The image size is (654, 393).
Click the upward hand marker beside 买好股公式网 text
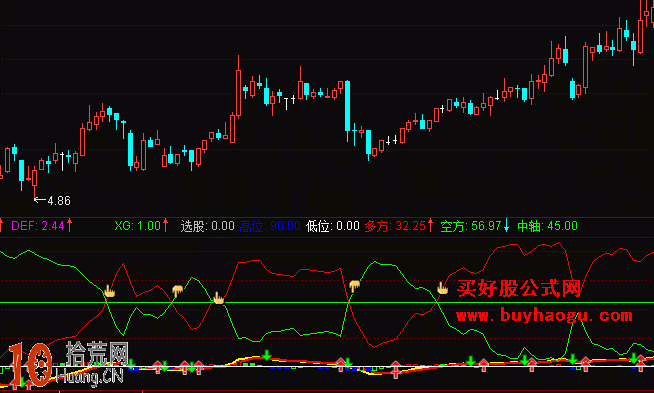(x=442, y=288)
